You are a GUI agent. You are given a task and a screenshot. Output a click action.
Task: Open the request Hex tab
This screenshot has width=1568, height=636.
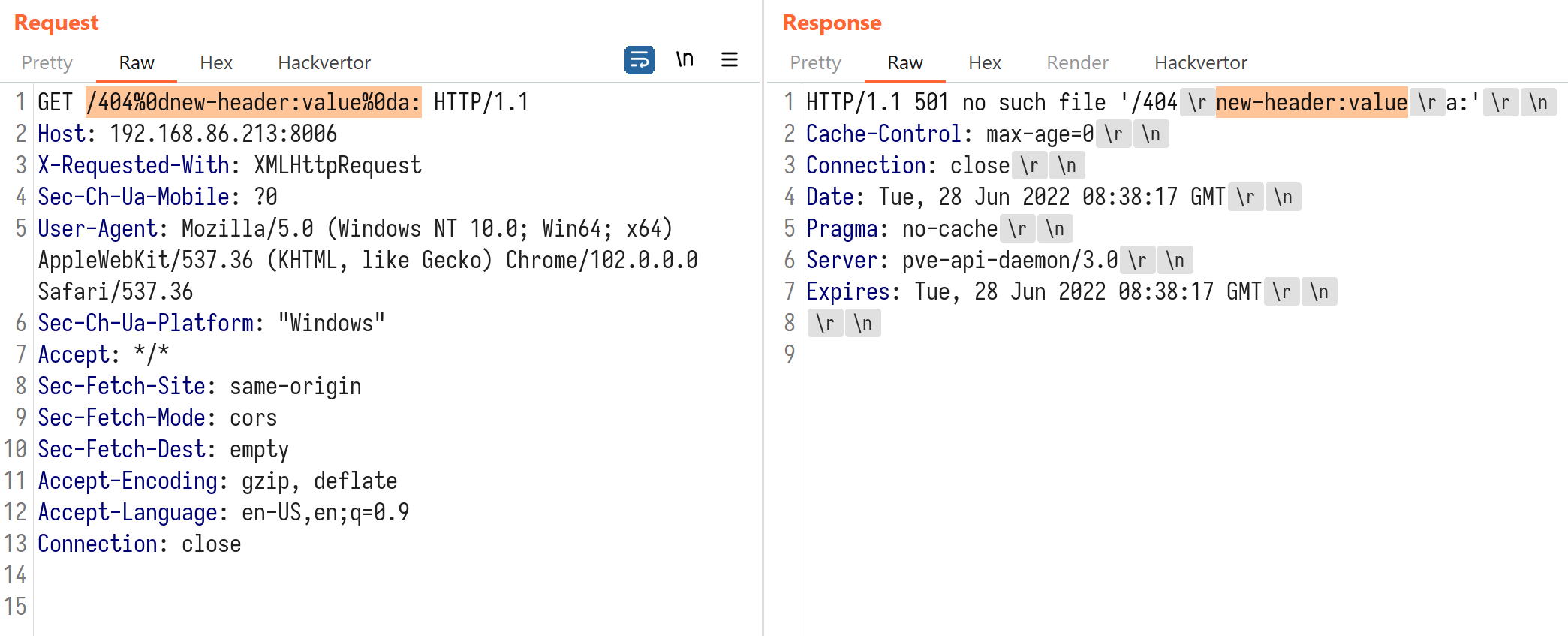[x=216, y=63]
